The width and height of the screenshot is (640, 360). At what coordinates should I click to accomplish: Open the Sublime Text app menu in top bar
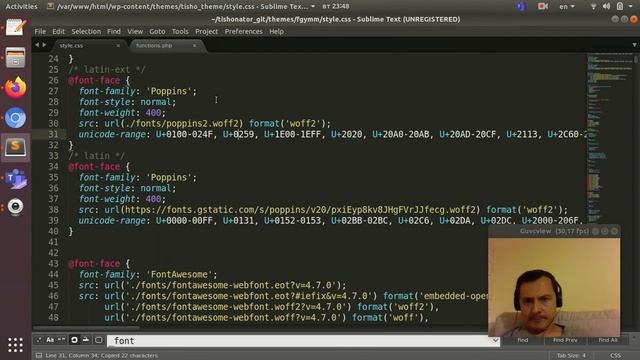click(x=181, y=7)
